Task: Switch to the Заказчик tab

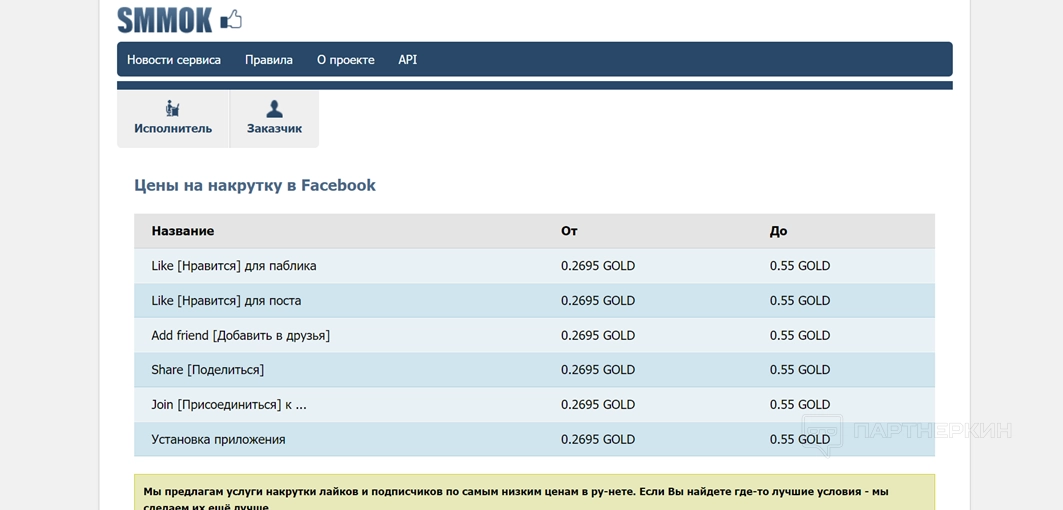Action: [274, 128]
